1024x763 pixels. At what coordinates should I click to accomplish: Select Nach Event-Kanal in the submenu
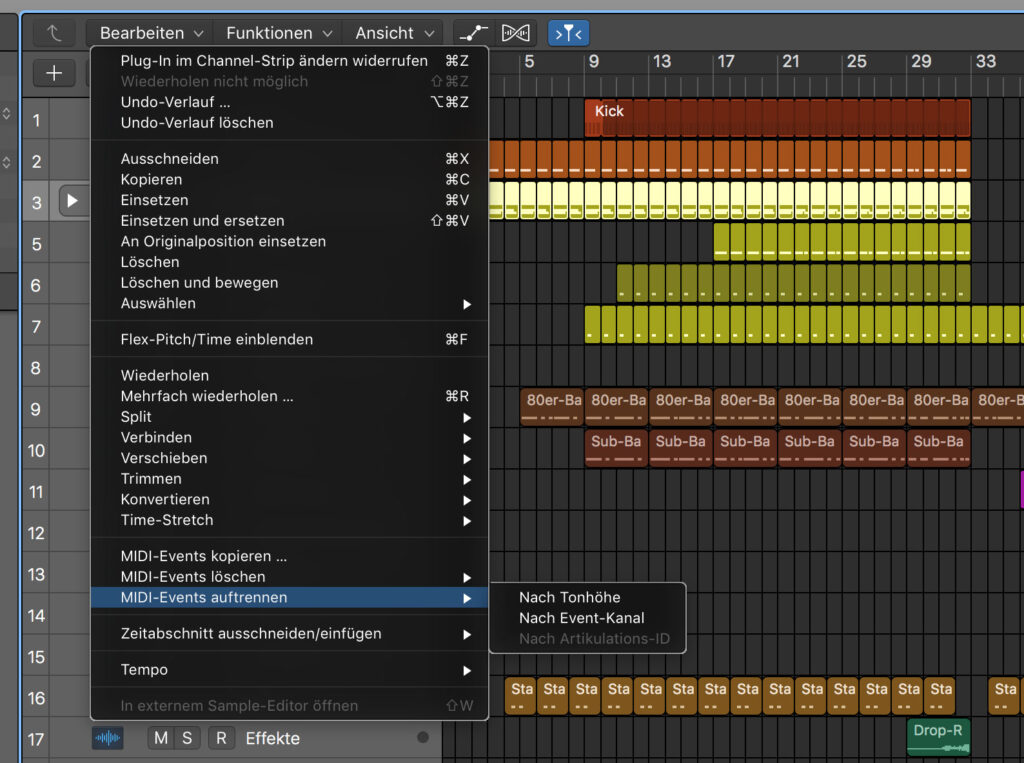588,619
